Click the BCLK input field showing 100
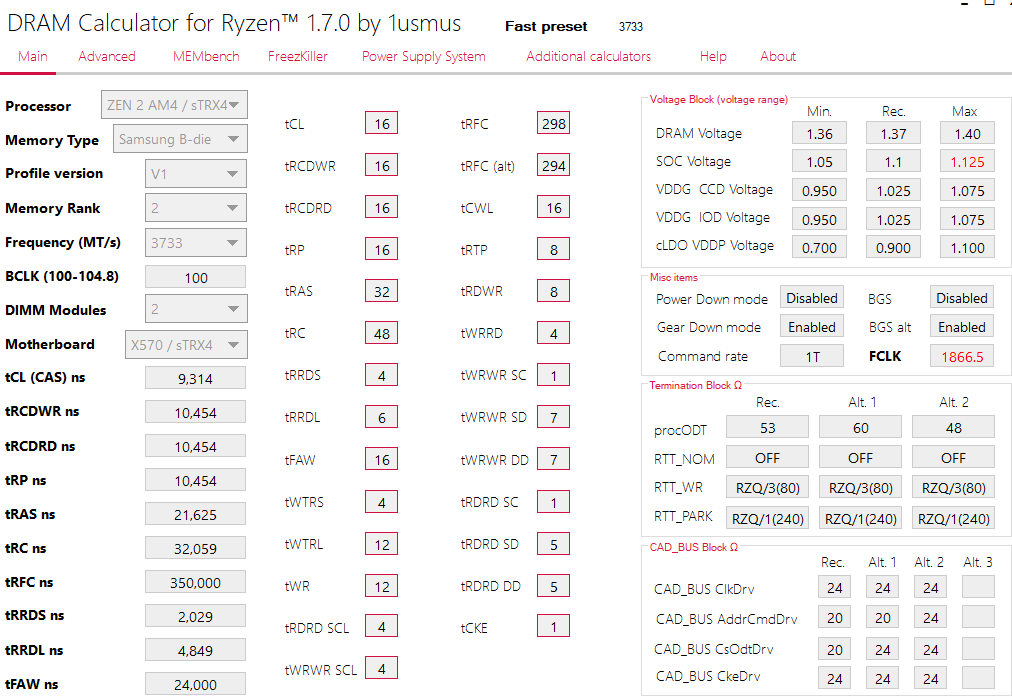 [196, 277]
